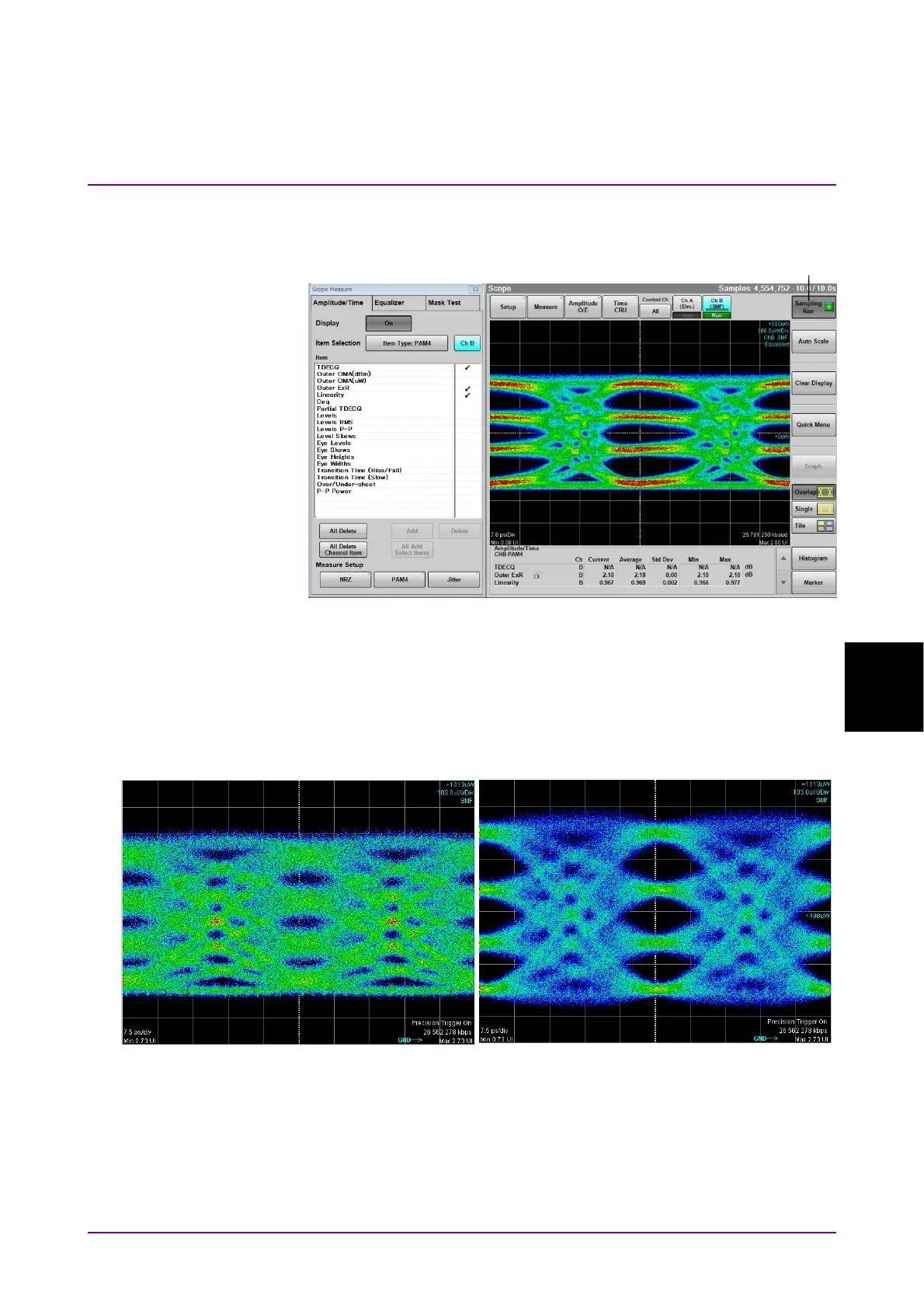924x1308 pixels.
Task: Select the Overlap display mode icon
Action: (x=825, y=492)
